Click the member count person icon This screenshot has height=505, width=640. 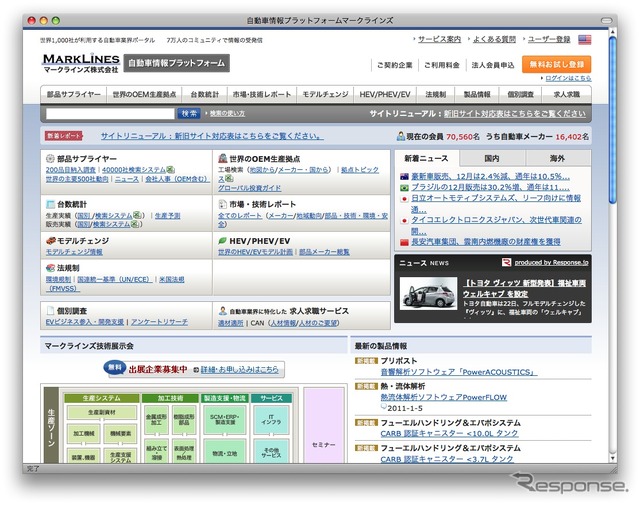[401, 136]
